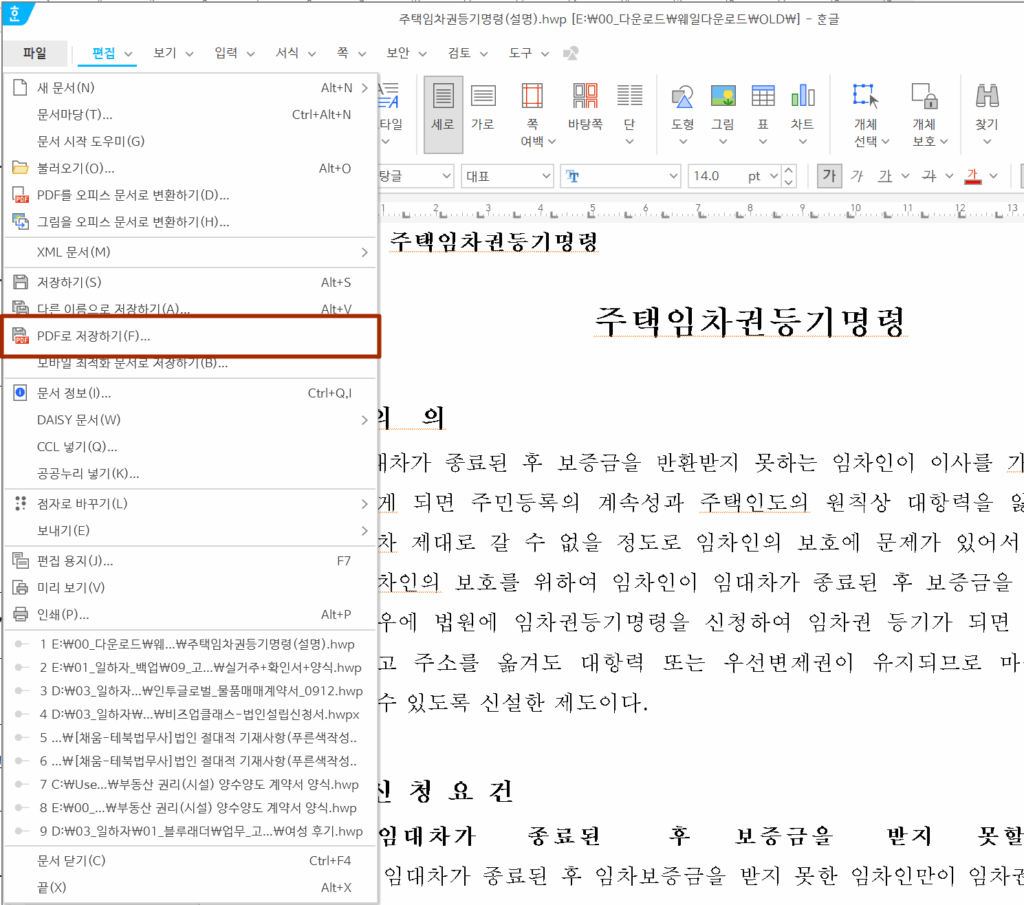Toggle underline 가 formatting button
The width and height of the screenshot is (1024, 905).
tap(885, 176)
